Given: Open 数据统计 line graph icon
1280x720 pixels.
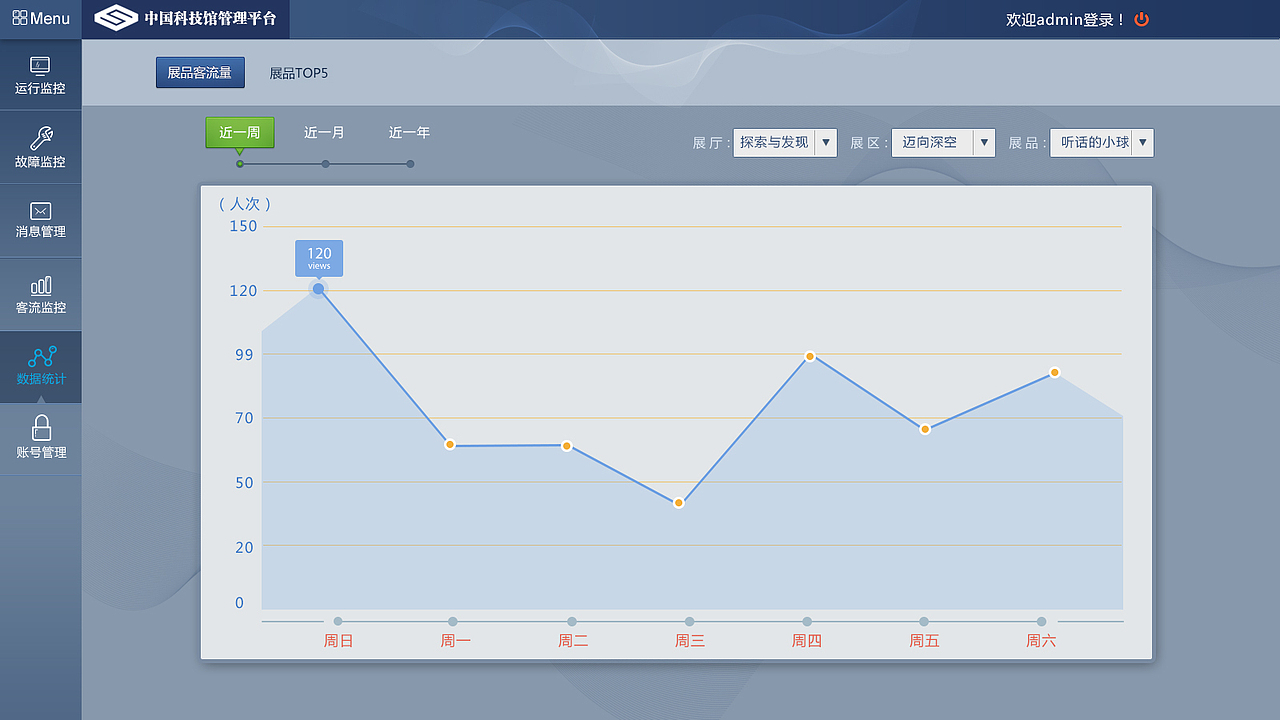Looking at the screenshot, I should (42, 357).
